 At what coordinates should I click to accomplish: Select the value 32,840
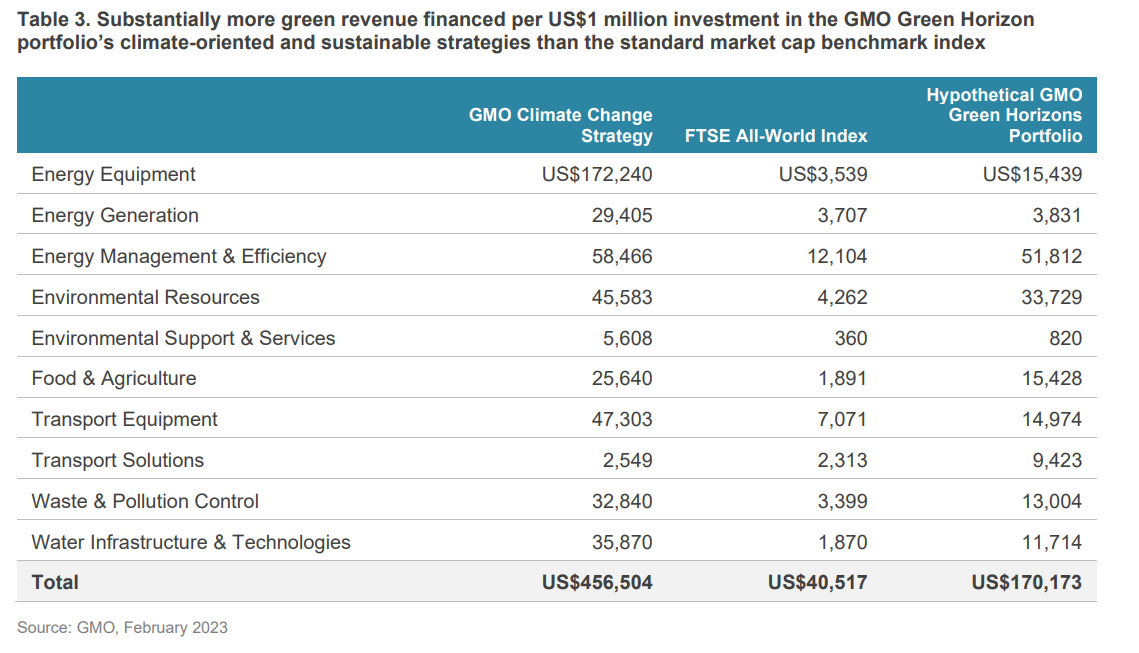[x=622, y=502]
